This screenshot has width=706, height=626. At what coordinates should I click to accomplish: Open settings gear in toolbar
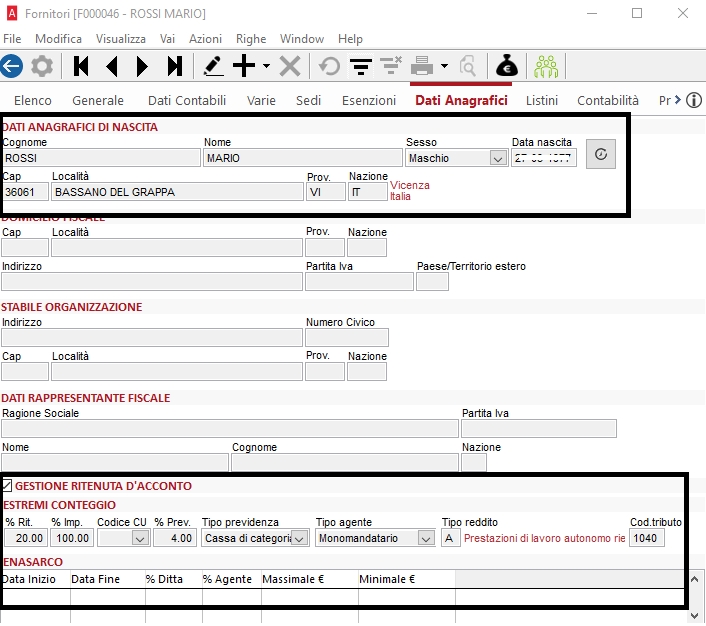point(42,66)
